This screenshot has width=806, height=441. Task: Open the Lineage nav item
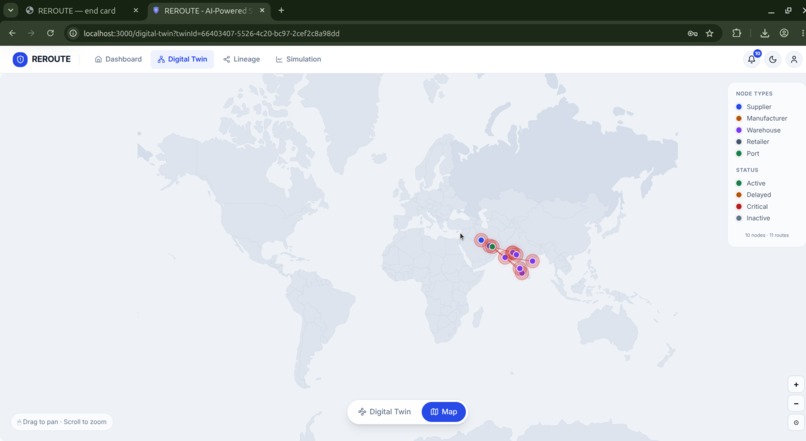[x=242, y=59]
